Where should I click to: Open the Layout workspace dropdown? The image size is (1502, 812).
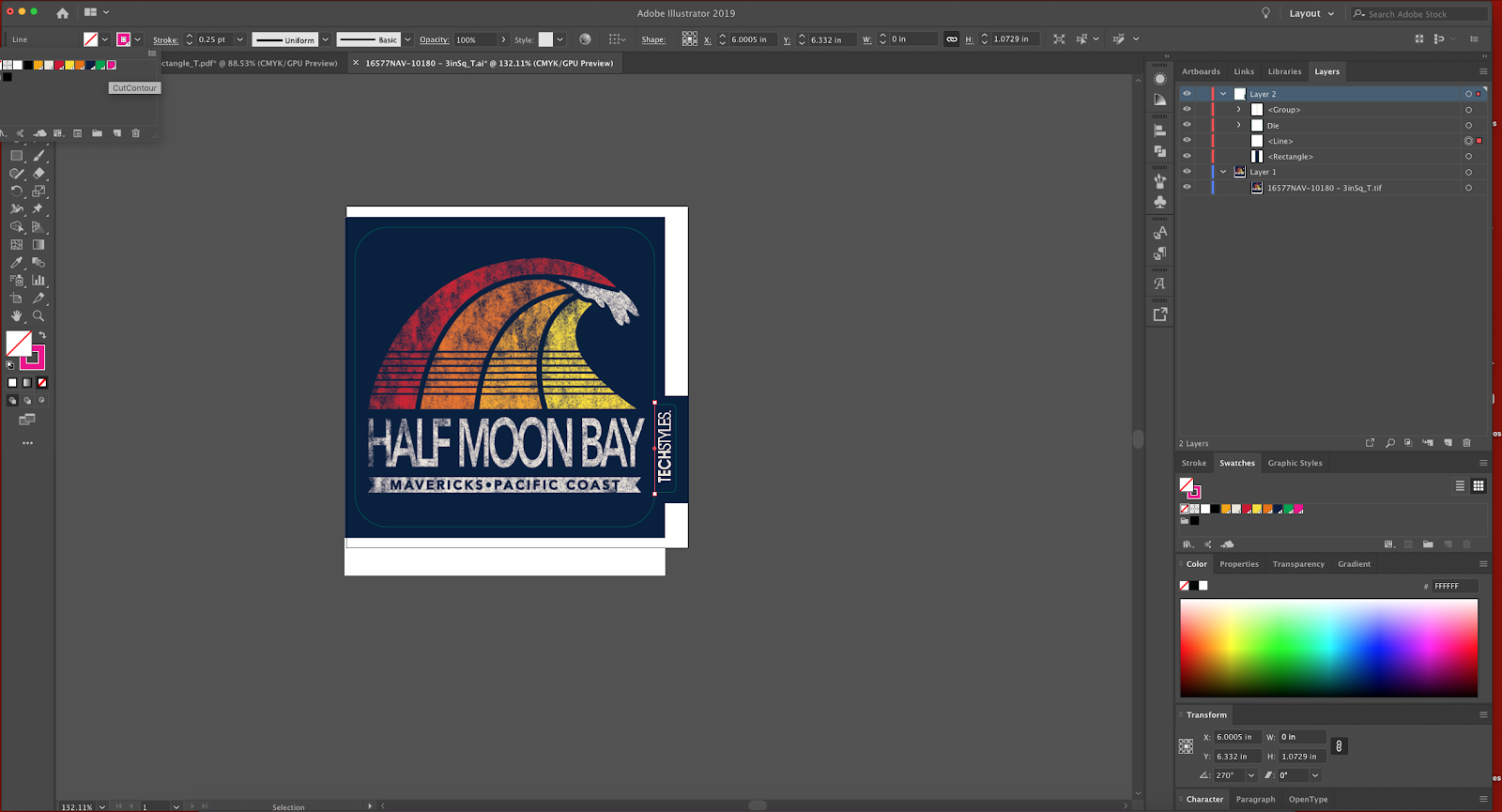[1311, 14]
